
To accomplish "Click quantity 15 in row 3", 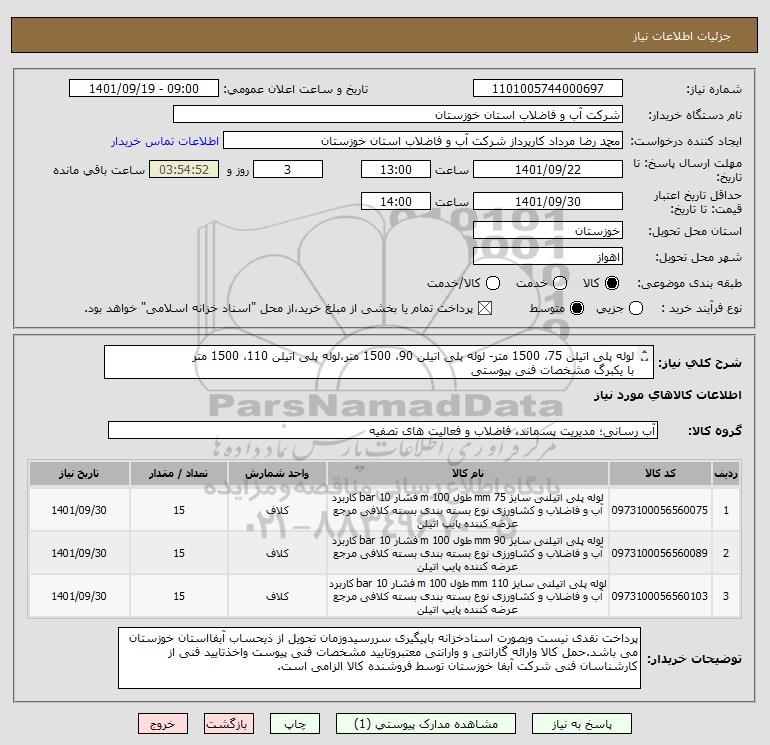I will point(179,596).
